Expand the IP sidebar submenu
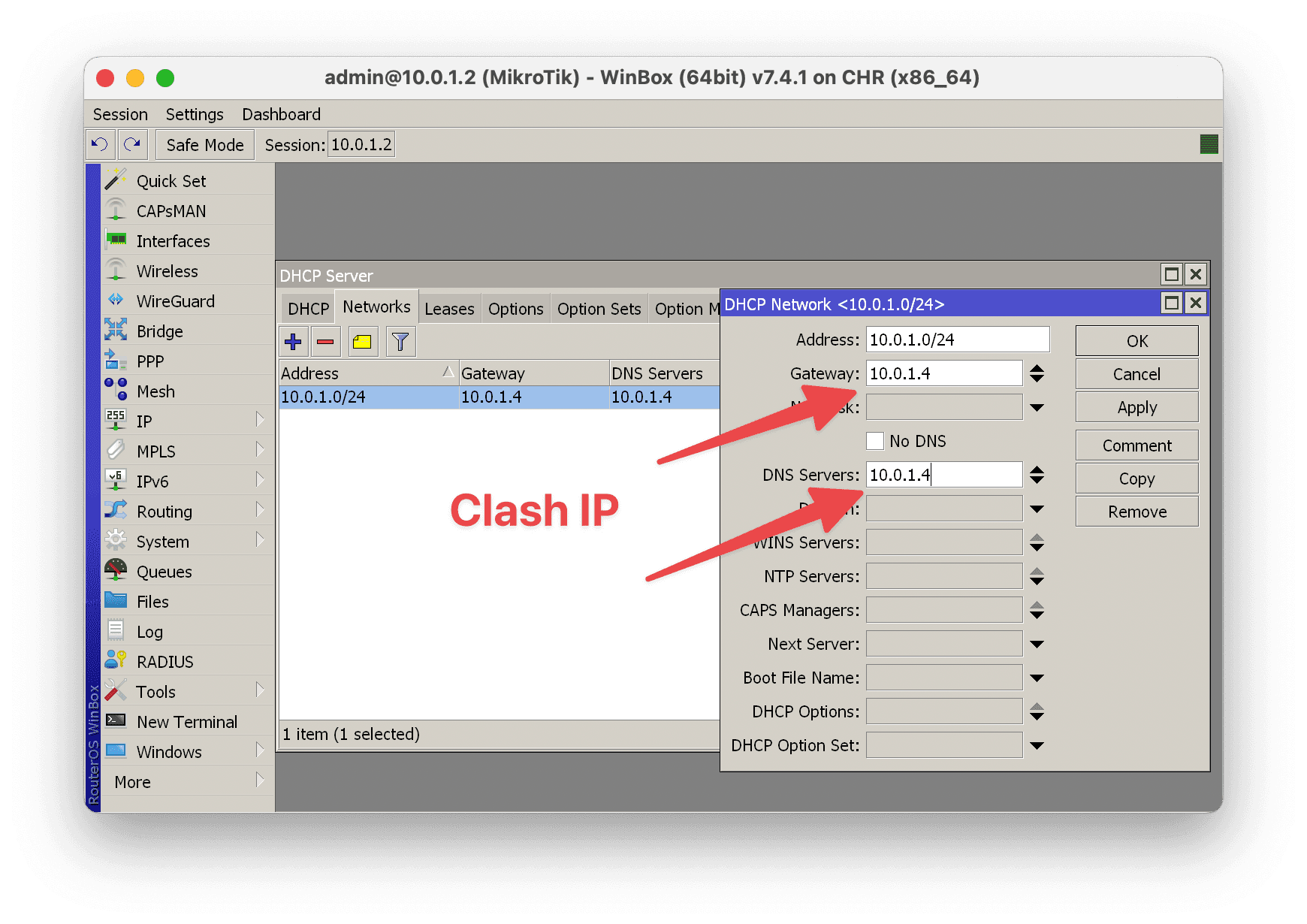The height and width of the screenshot is (924, 1307). coord(261,421)
